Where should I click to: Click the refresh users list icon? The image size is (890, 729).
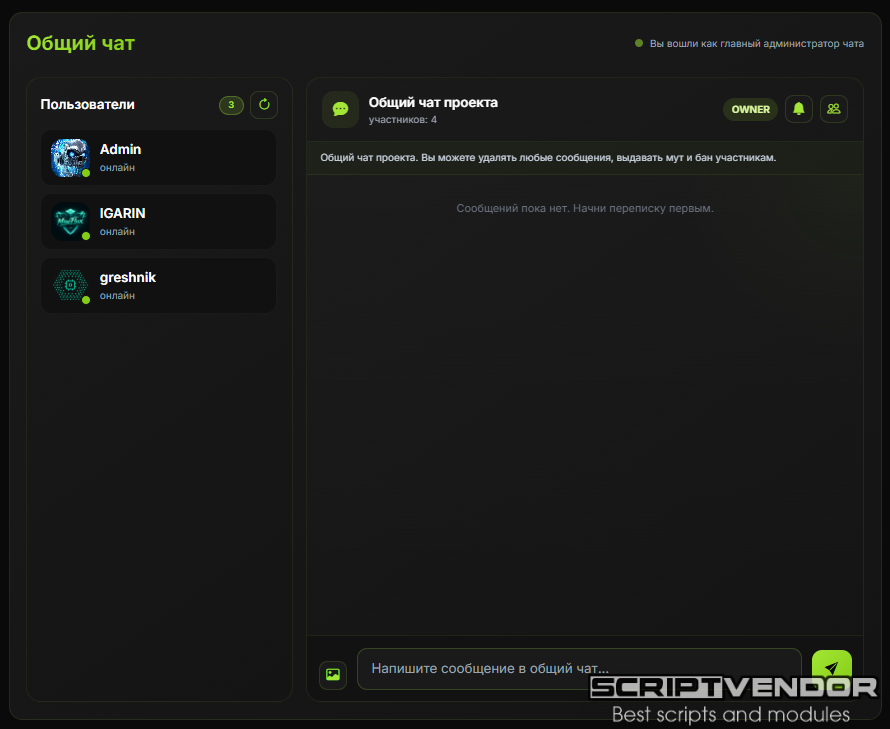pyautogui.click(x=264, y=104)
